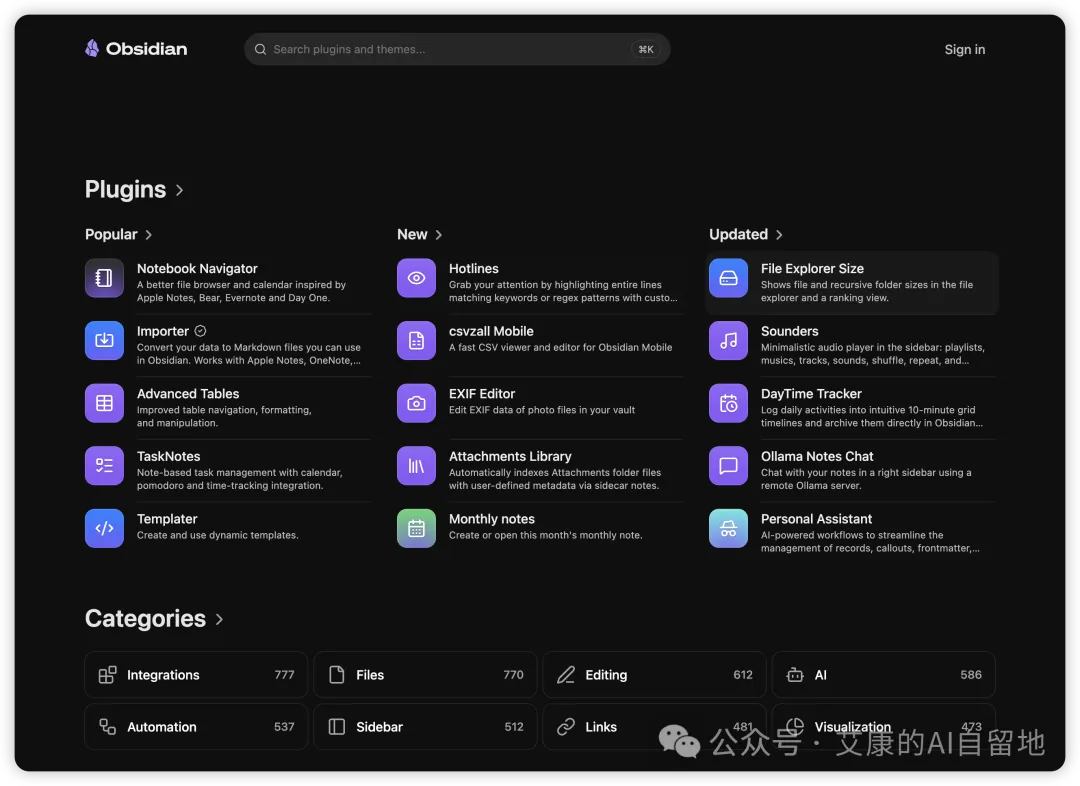Open the Automation category card
This screenshot has width=1080, height=786.
coord(196,727)
